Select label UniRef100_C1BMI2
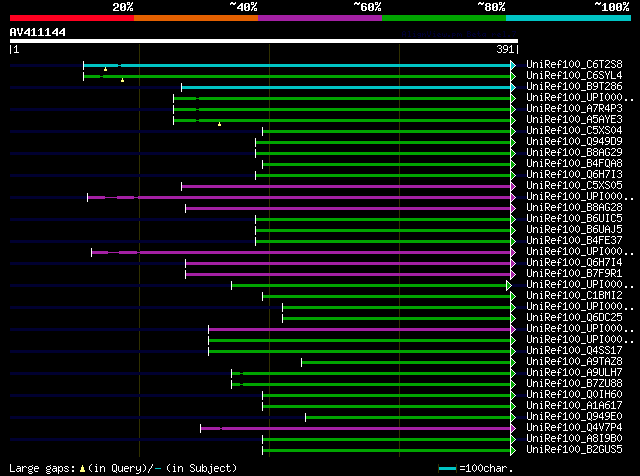640x476 pixels. pyautogui.click(x=574, y=296)
